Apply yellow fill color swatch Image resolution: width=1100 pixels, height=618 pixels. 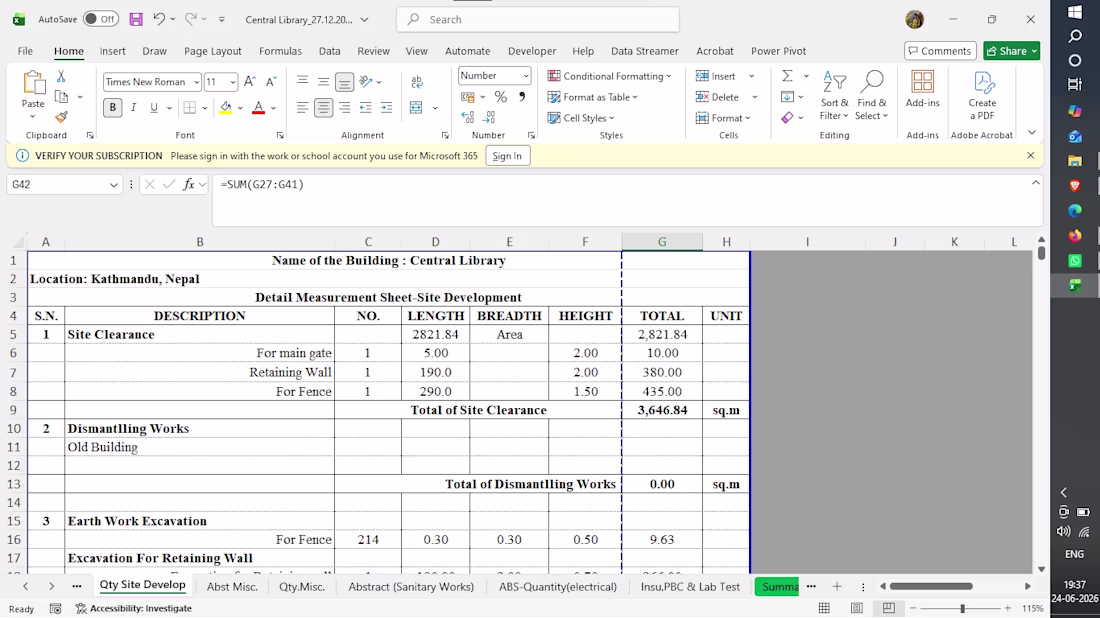click(225, 107)
